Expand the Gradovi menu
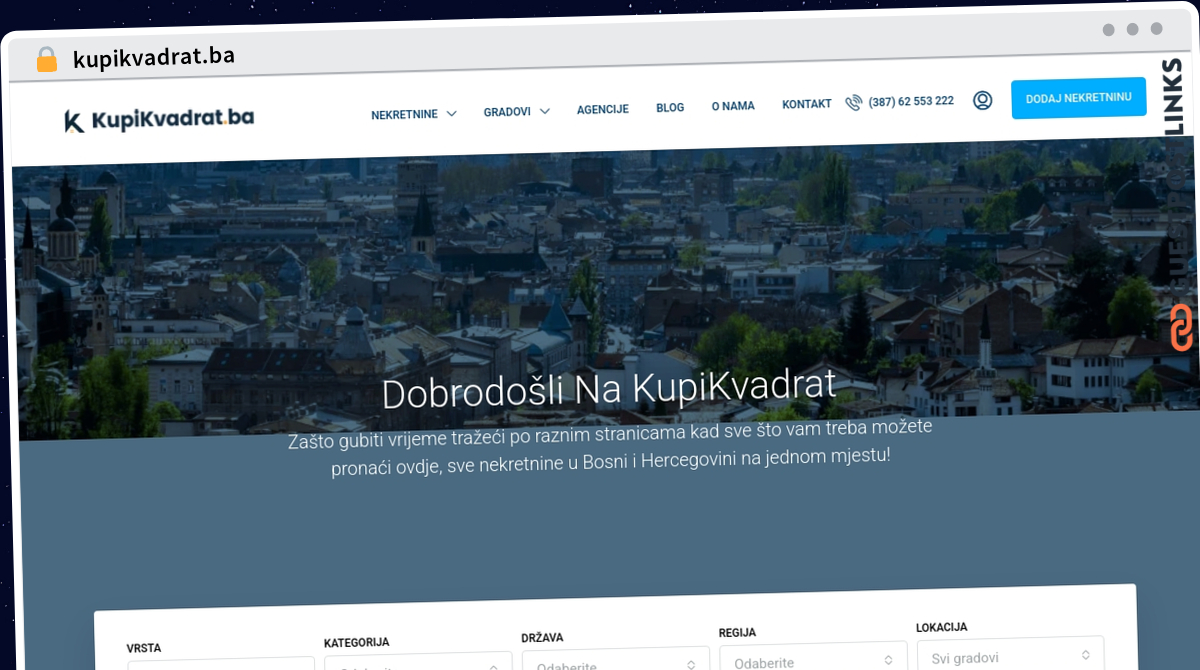Image resolution: width=1200 pixels, height=670 pixels. [x=516, y=112]
